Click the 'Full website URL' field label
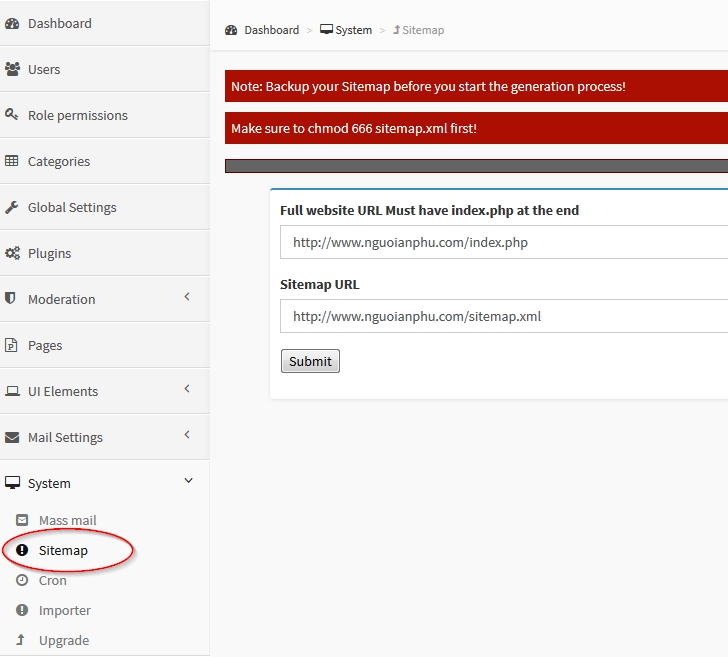The width and height of the screenshot is (728, 657). coord(429,210)
